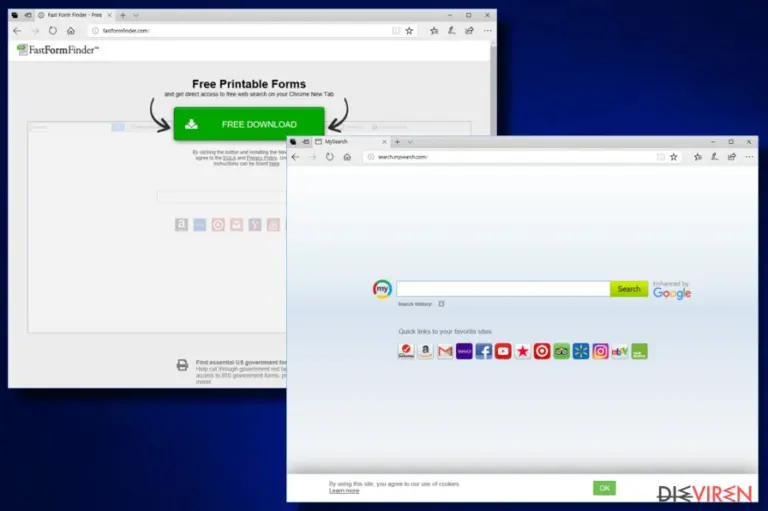Open the EULA link under download button

click(x=229, y=158)
